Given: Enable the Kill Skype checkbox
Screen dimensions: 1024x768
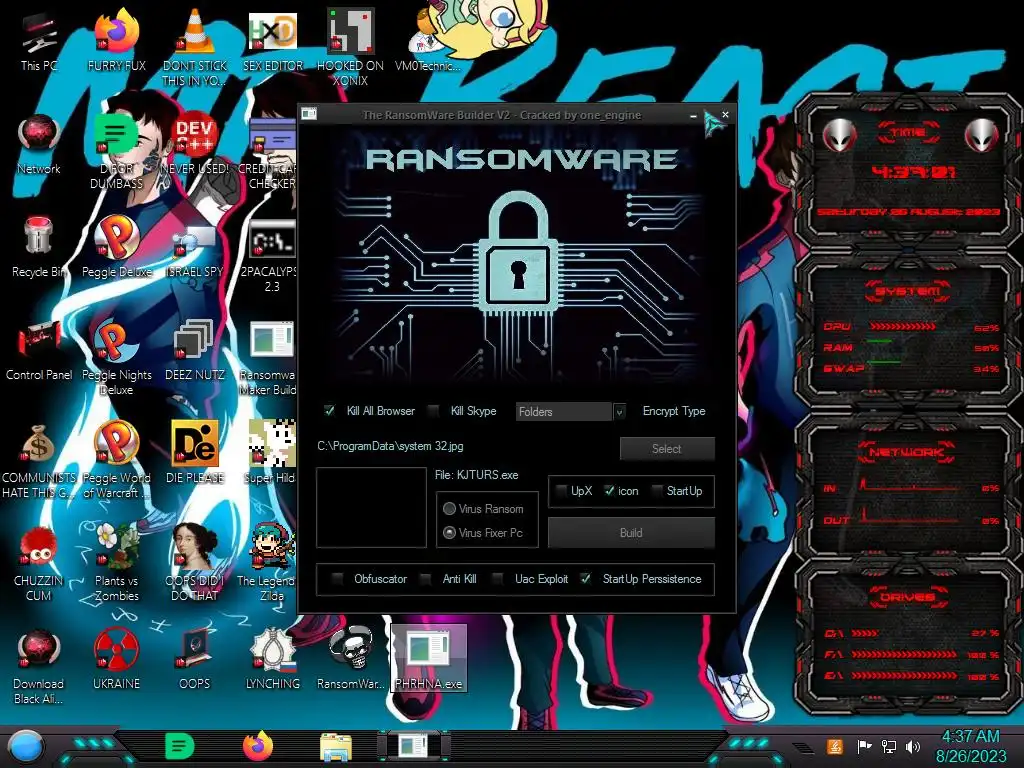Looking at the screenshot, I should click(434, 411).
